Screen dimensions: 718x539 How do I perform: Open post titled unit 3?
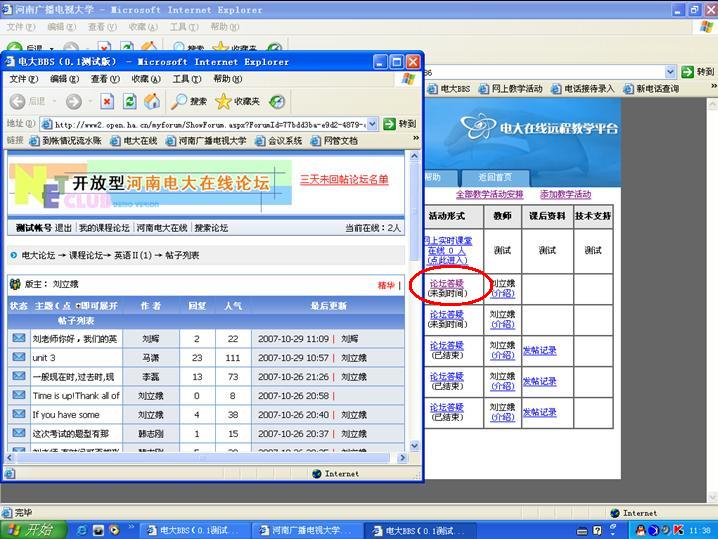44,358
